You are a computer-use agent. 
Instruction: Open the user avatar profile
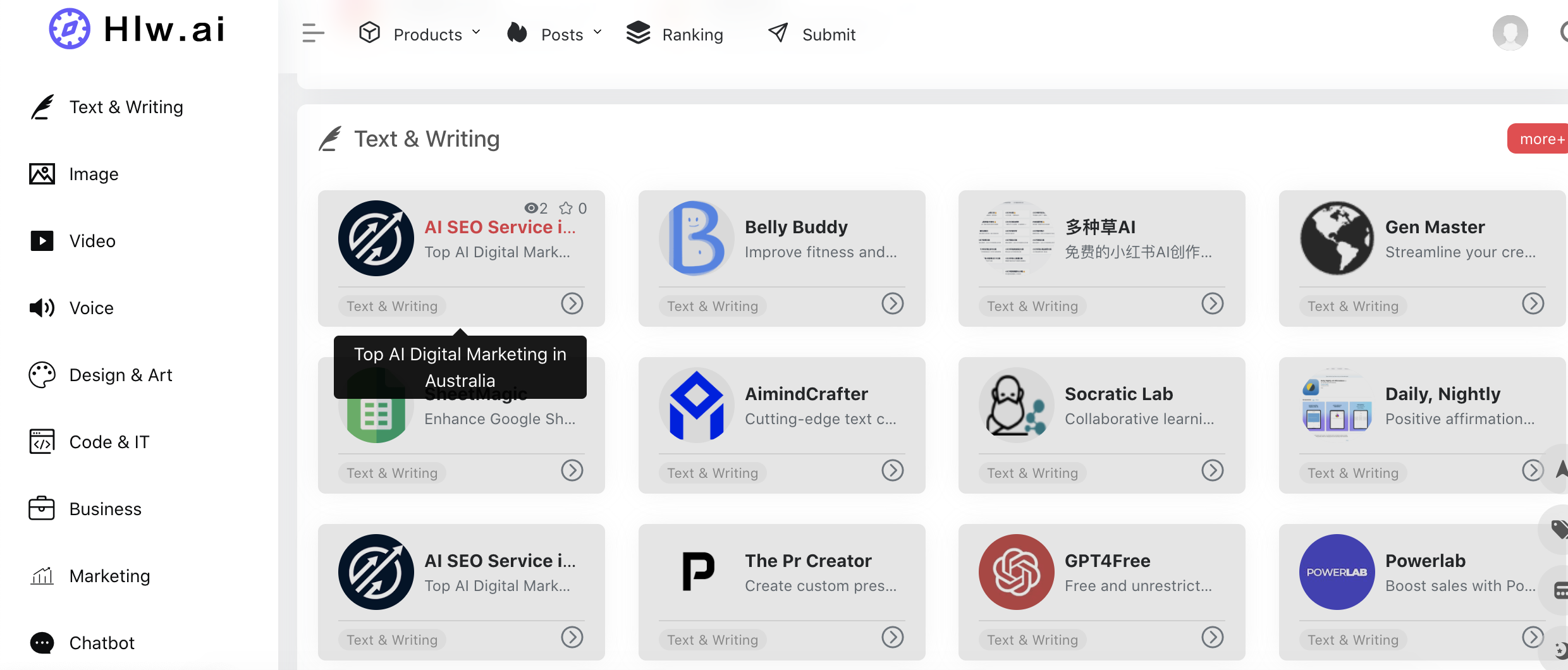point(1510,33)
